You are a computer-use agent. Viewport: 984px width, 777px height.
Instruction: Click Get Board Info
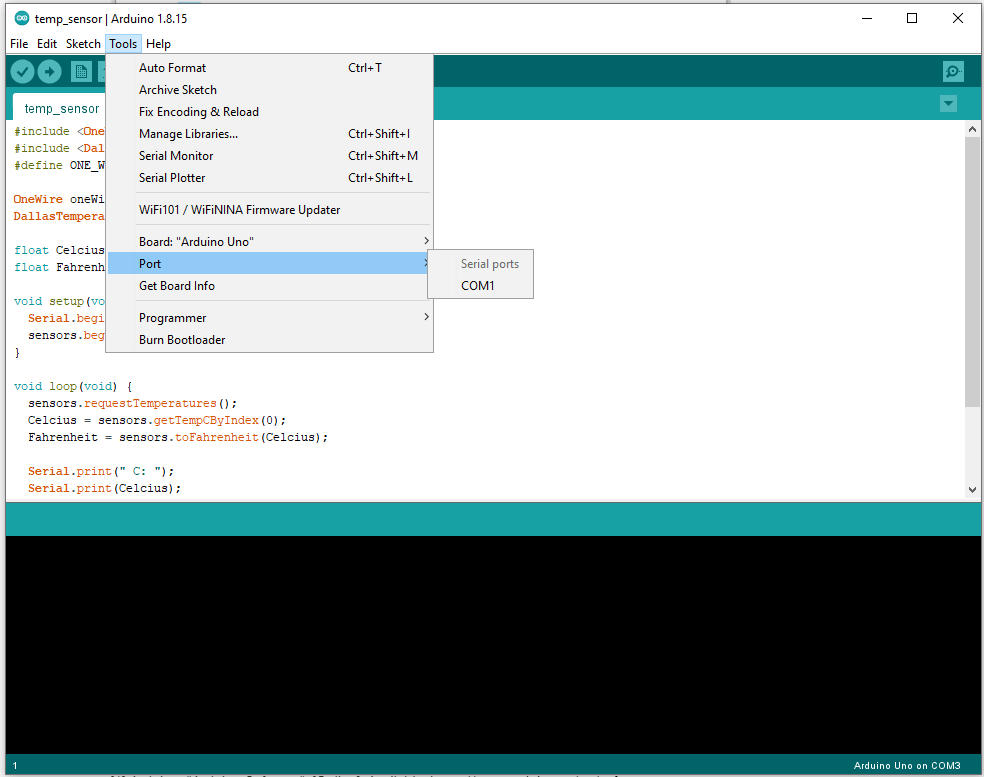pyautogui.click(x=177, y=286)
